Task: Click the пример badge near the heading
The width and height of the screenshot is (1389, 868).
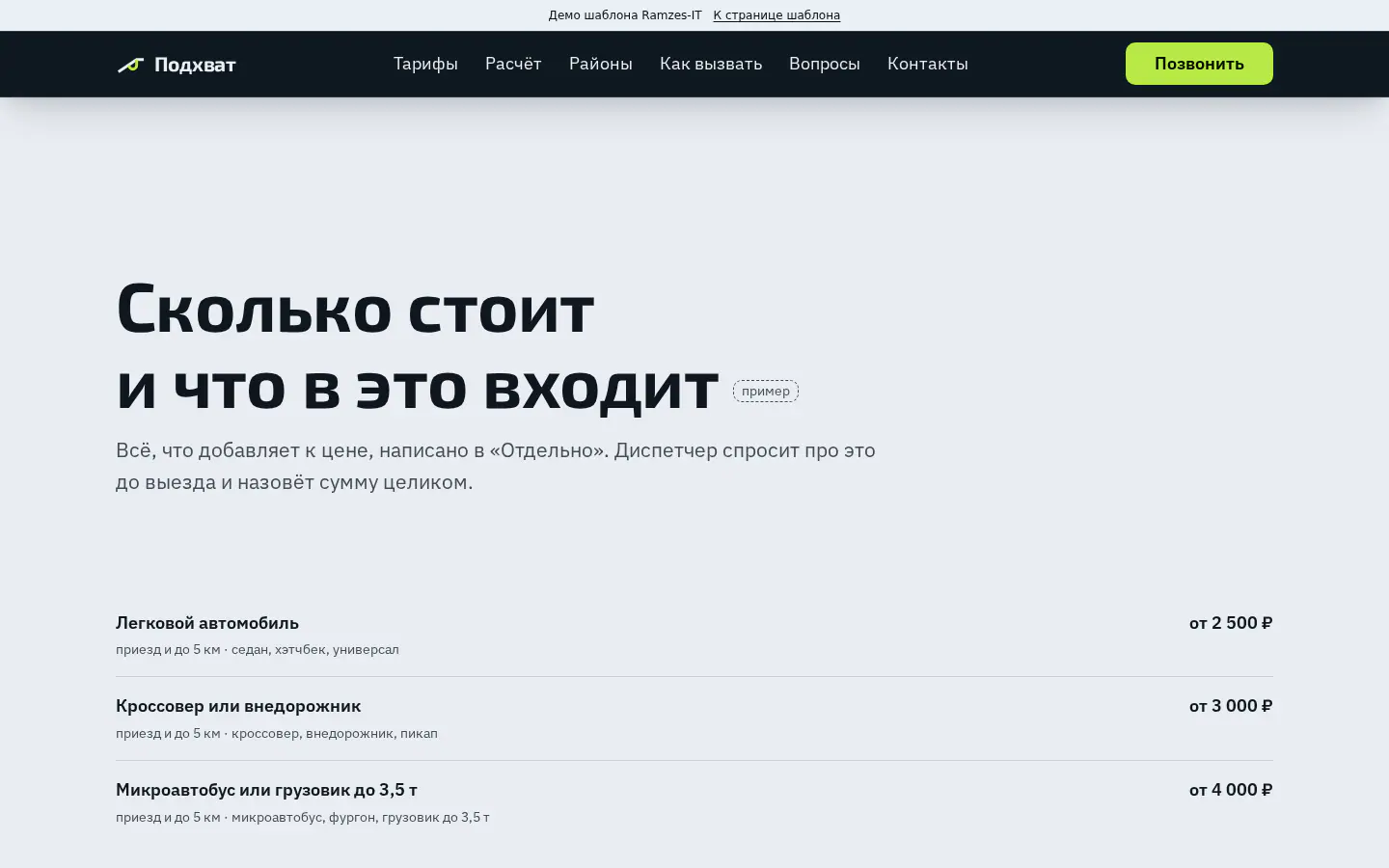Action: [x=766, y=391]
